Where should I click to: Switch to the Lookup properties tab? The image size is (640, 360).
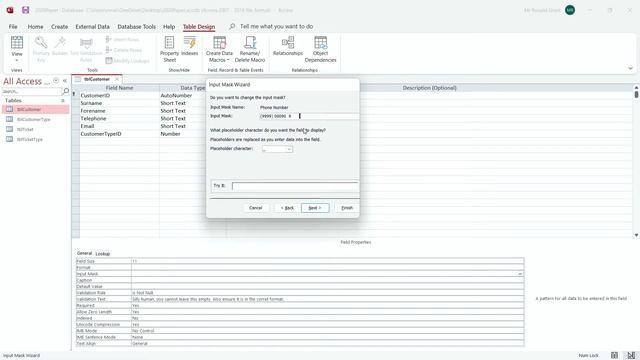click(x=103, y=253)
